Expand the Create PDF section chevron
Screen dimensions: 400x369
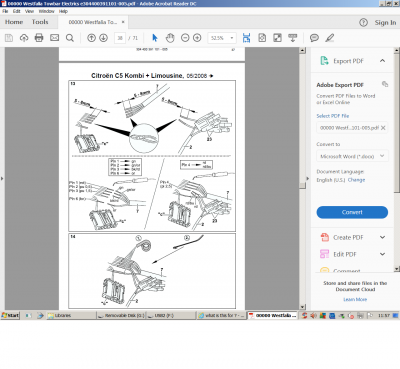tap(382, 237)
